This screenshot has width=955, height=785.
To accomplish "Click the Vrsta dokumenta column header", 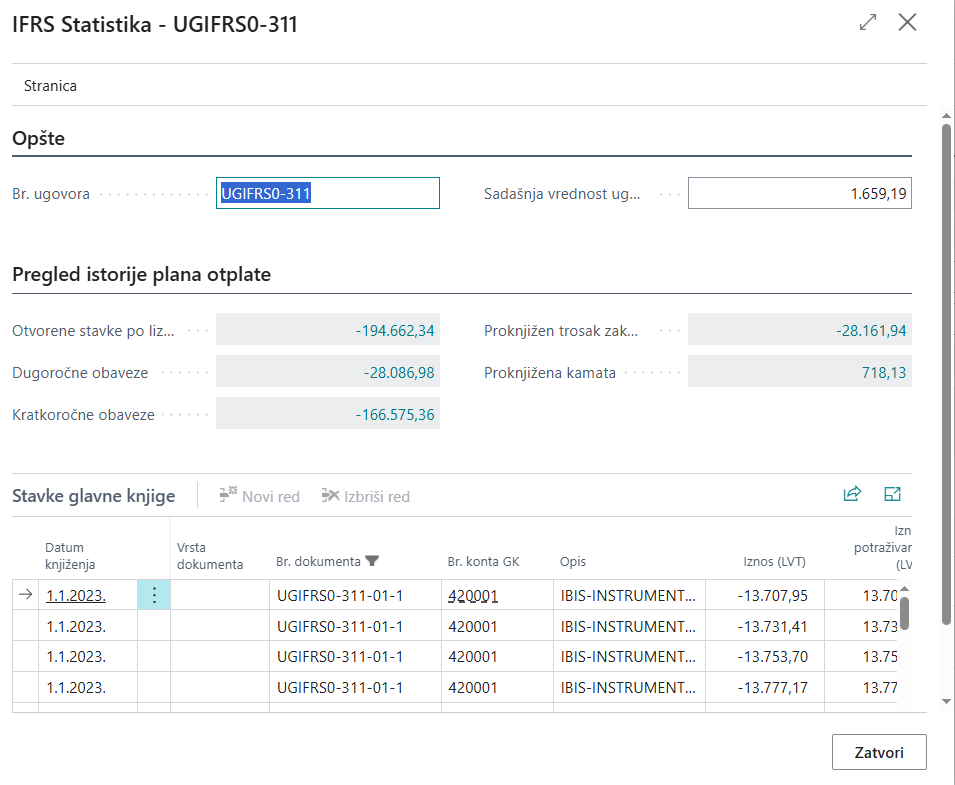I will (210, 555).
